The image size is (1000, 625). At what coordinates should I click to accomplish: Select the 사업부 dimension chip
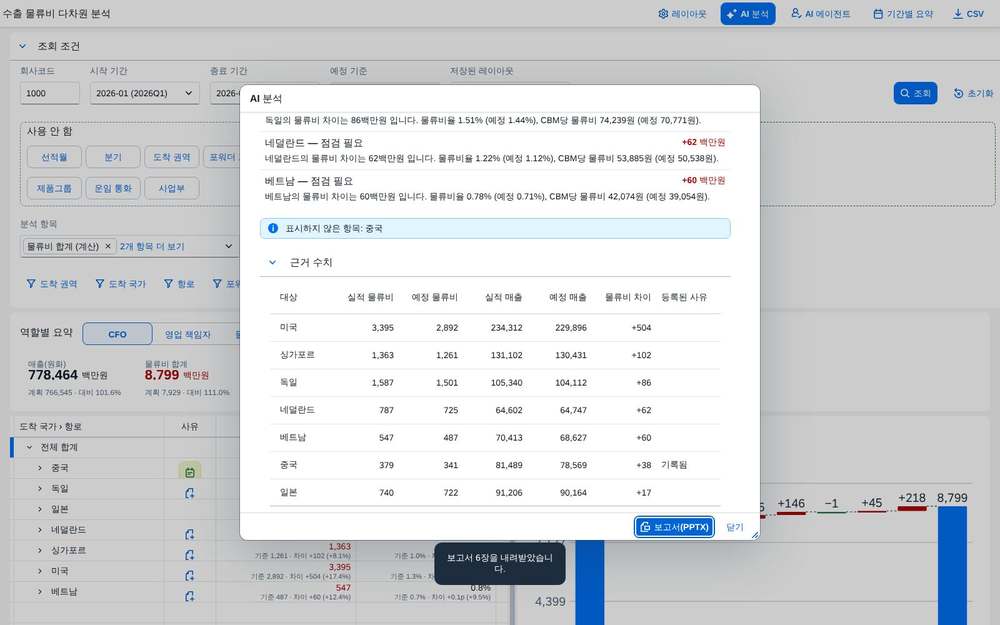(172, 188)
